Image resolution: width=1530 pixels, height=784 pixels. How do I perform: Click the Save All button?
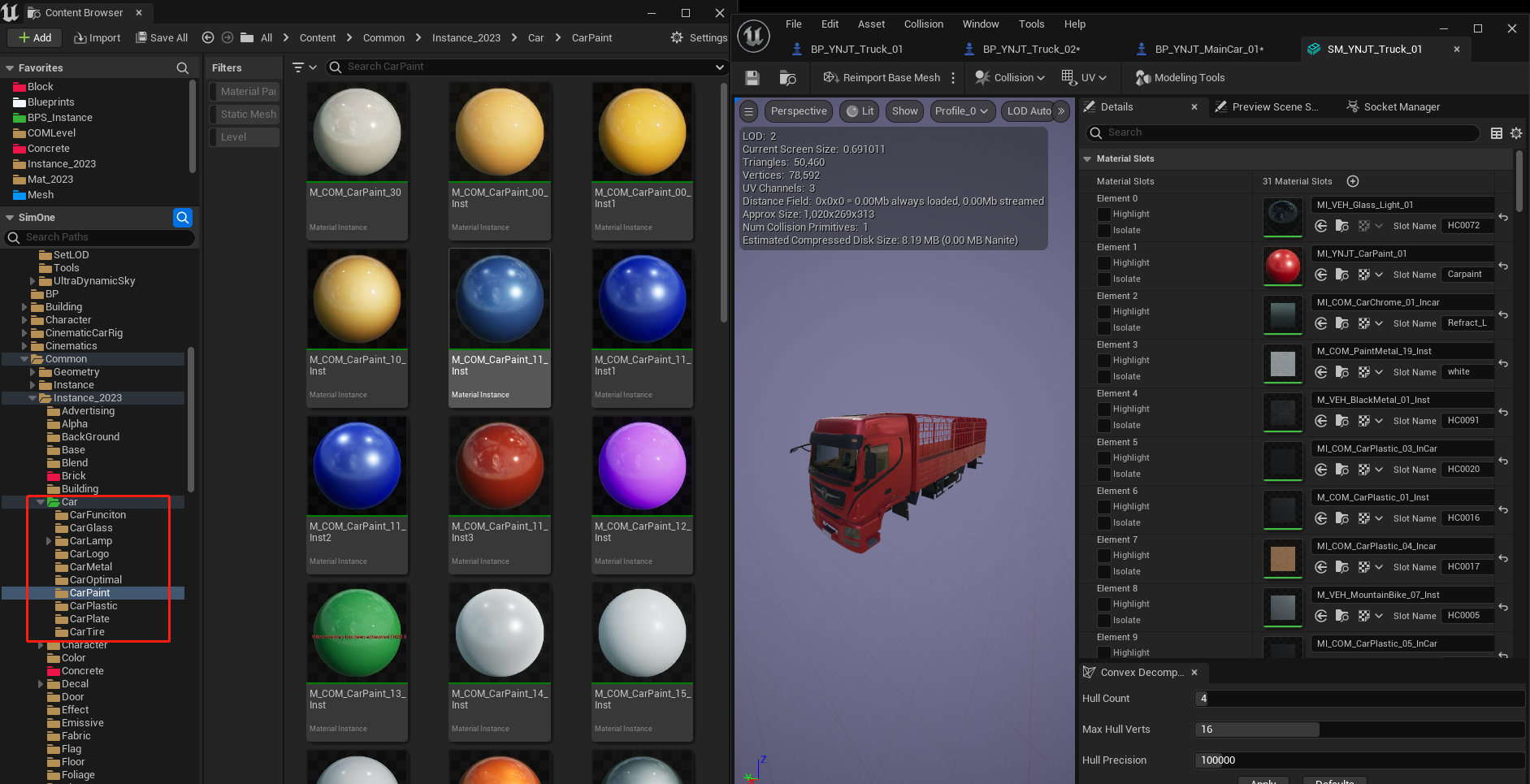point(162,37)
